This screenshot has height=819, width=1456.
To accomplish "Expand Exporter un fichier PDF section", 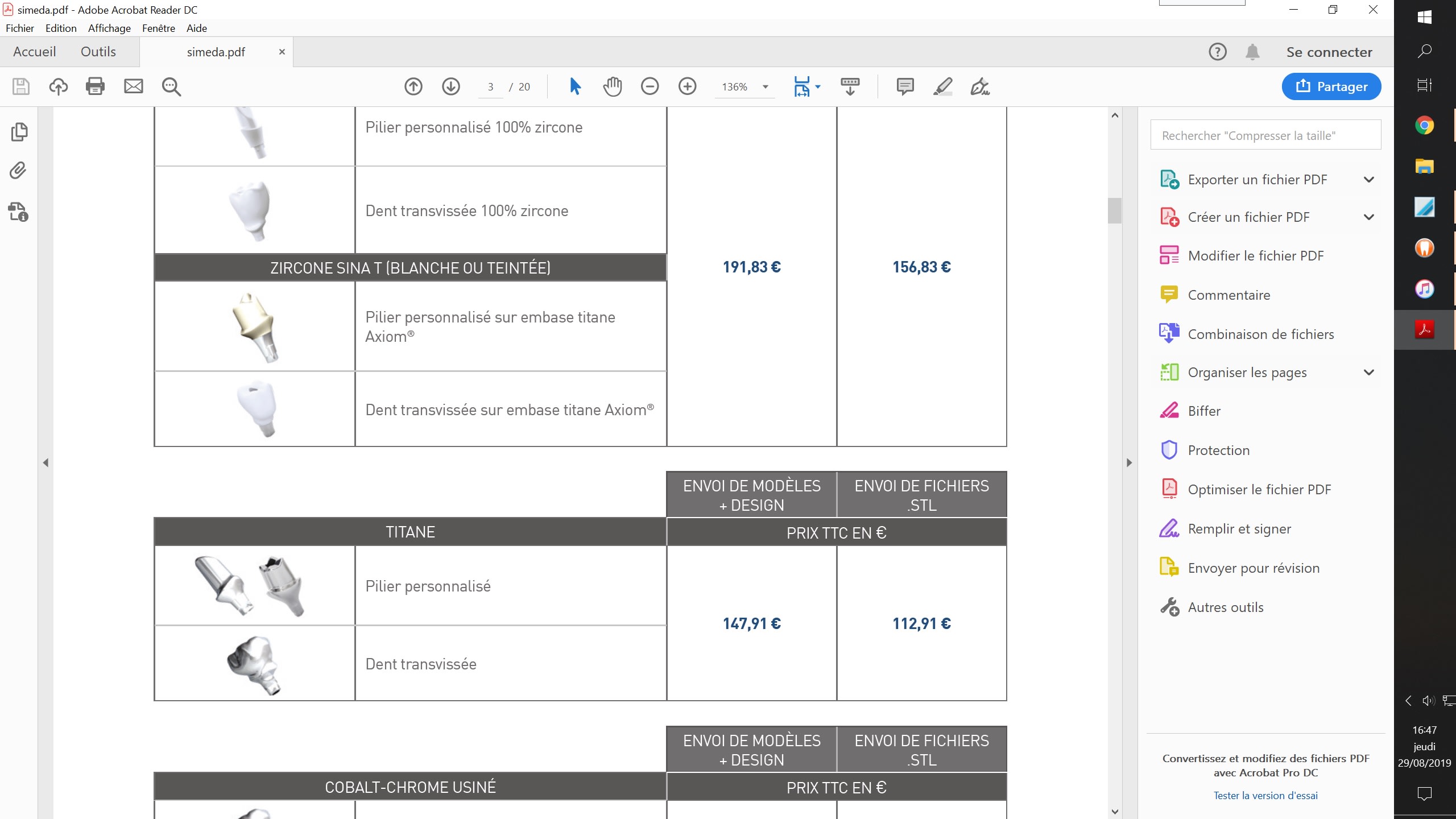I will tap(1368, 180).
